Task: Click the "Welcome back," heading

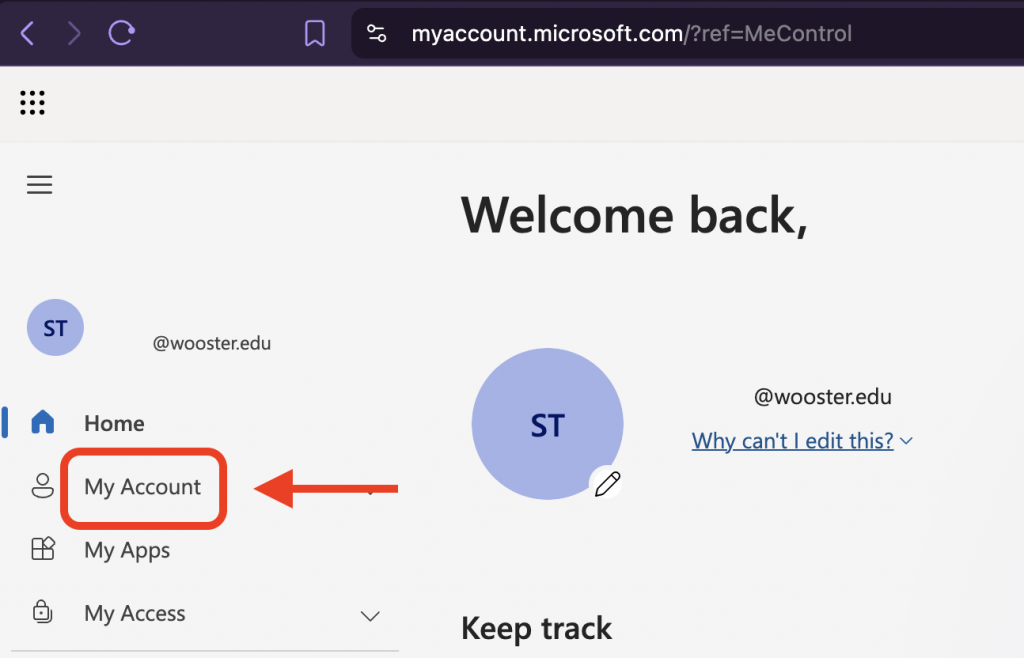Action: pos(634,215)
